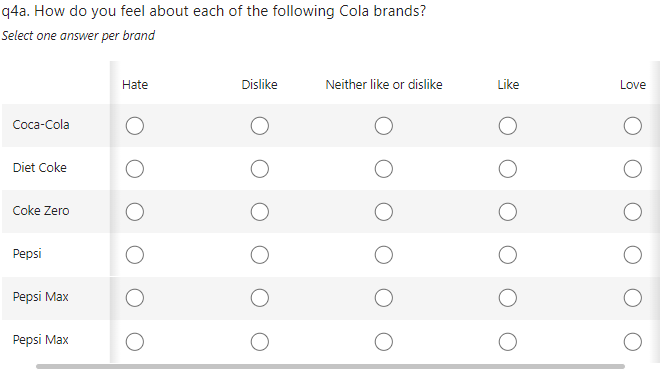This screenshot has height=373, width=672.
Task: Select Dislike for Pepsi
Action: coord(260,255)
